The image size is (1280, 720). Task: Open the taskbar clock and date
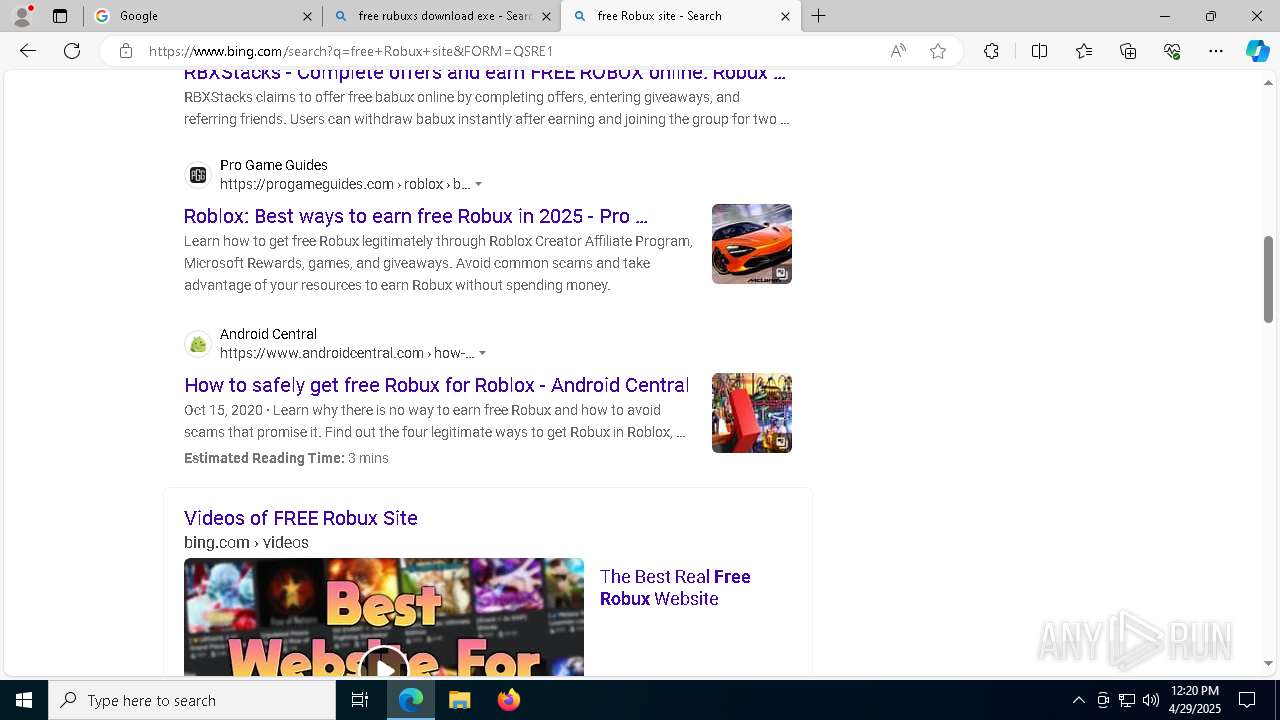(x=1195, y=700)
